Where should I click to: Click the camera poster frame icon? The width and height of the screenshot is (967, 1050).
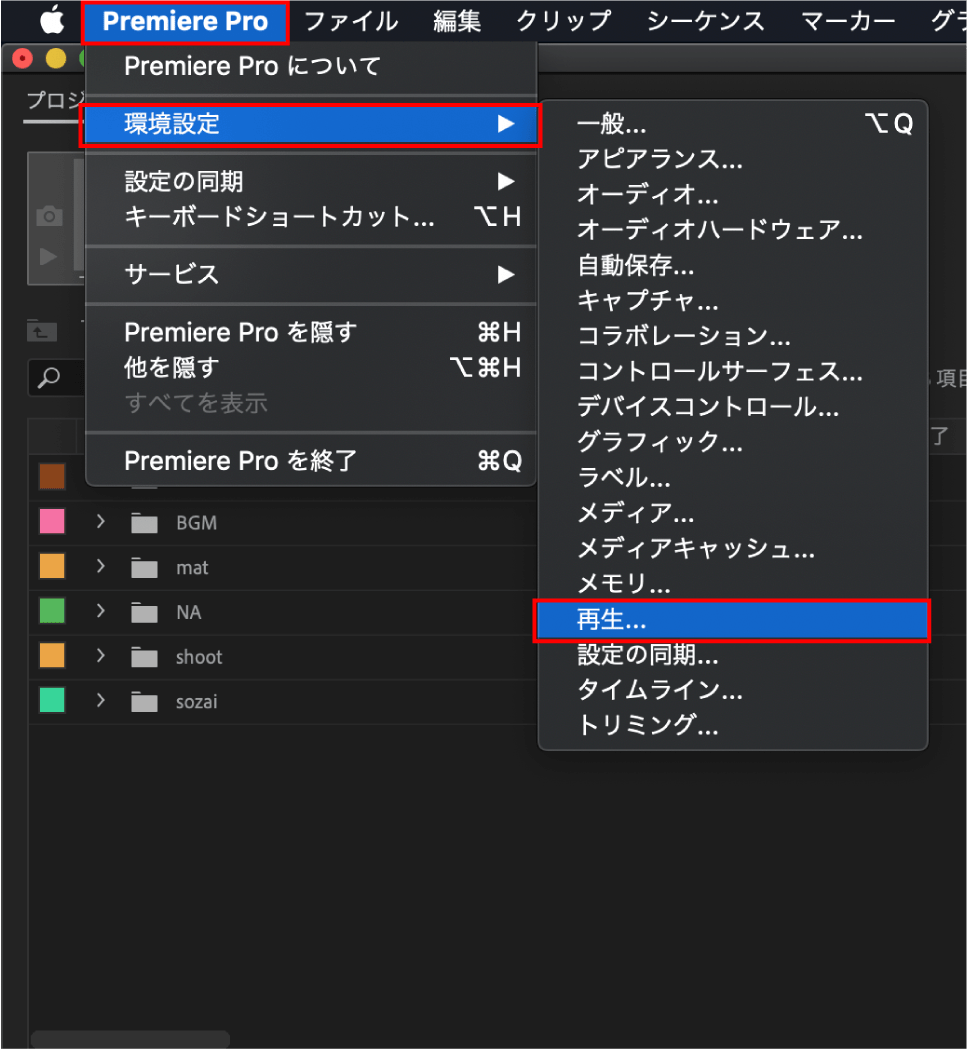49,216
